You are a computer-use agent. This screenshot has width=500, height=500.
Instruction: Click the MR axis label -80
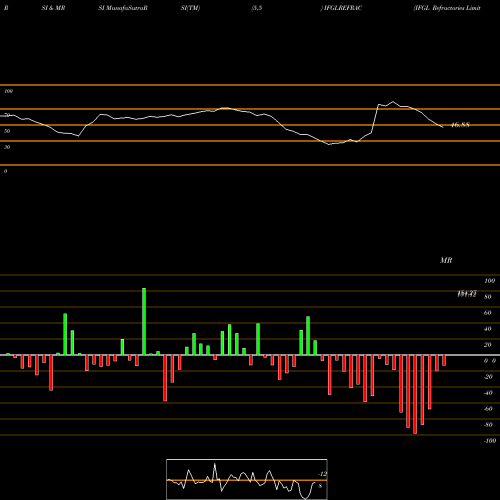pyautogui.click(x=488, y=425)
